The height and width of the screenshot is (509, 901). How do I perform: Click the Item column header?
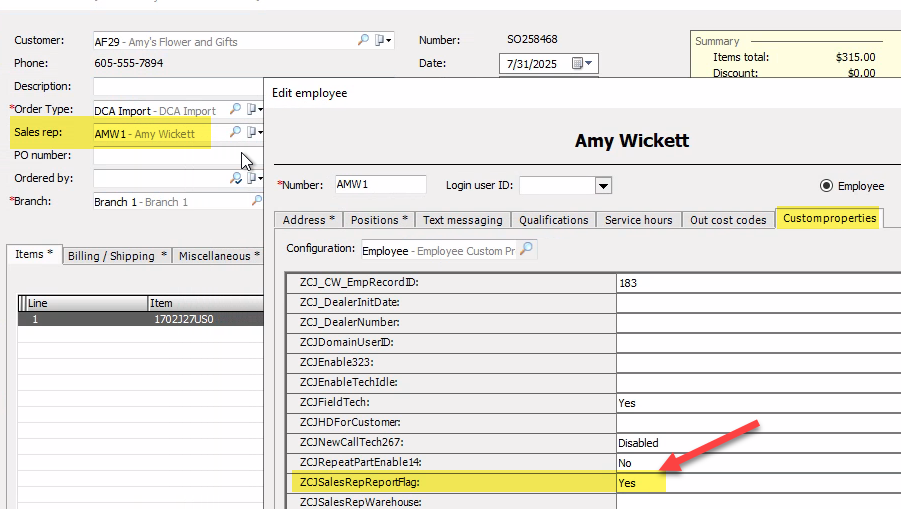(206, 303)
